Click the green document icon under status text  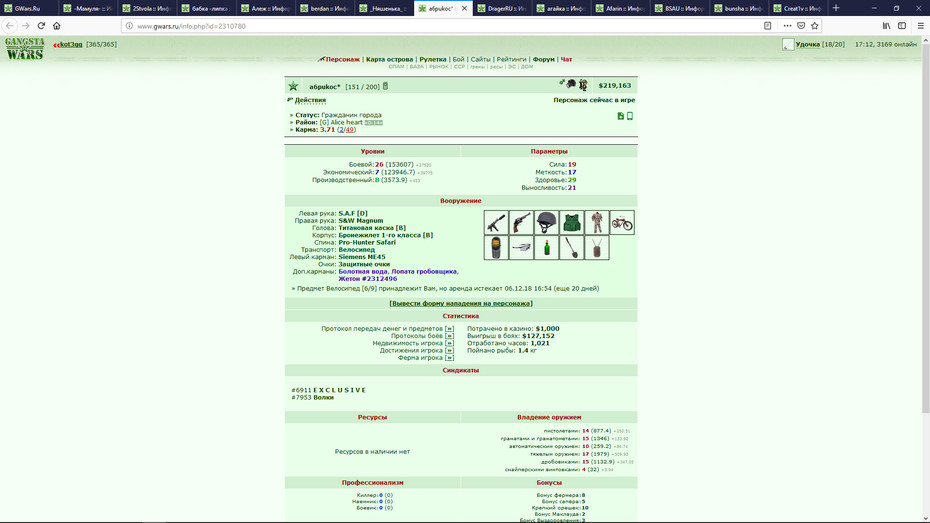pyautogui.click(x=620, y=116)
